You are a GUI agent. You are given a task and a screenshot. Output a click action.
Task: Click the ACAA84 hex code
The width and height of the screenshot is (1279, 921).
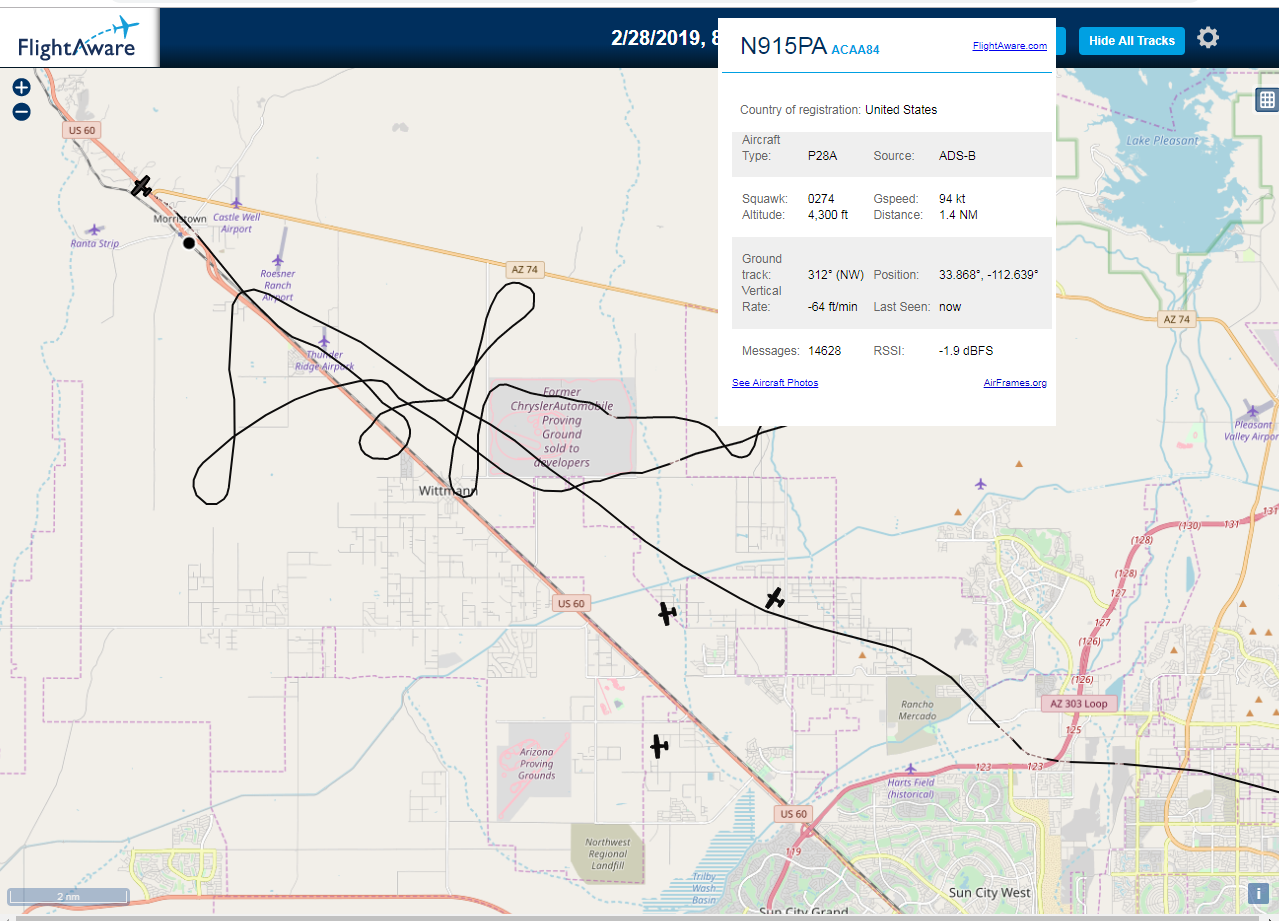click(856, 50)
